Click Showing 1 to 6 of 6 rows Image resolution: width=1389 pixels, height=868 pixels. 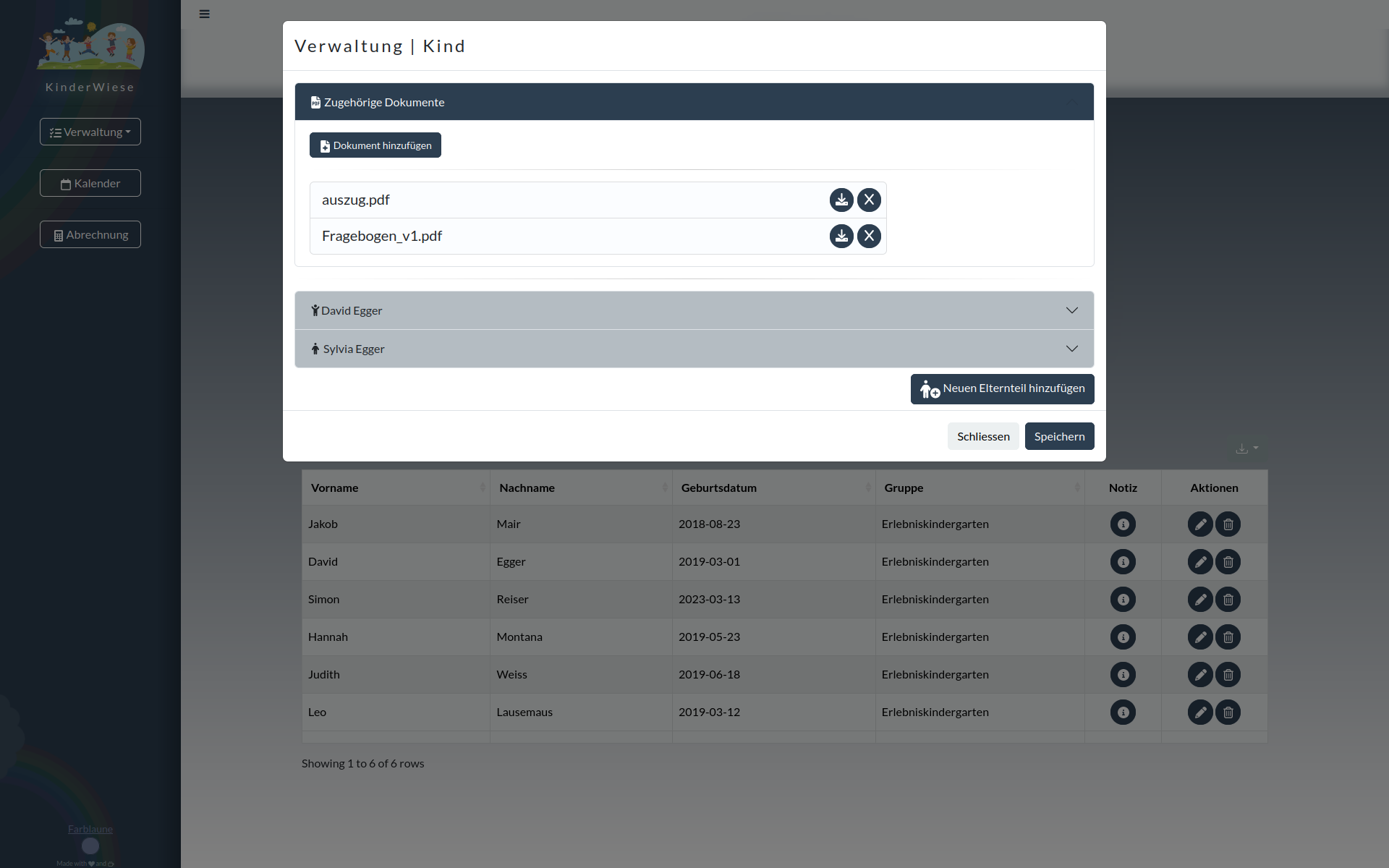pyautogui.click(x=363, y=763)
